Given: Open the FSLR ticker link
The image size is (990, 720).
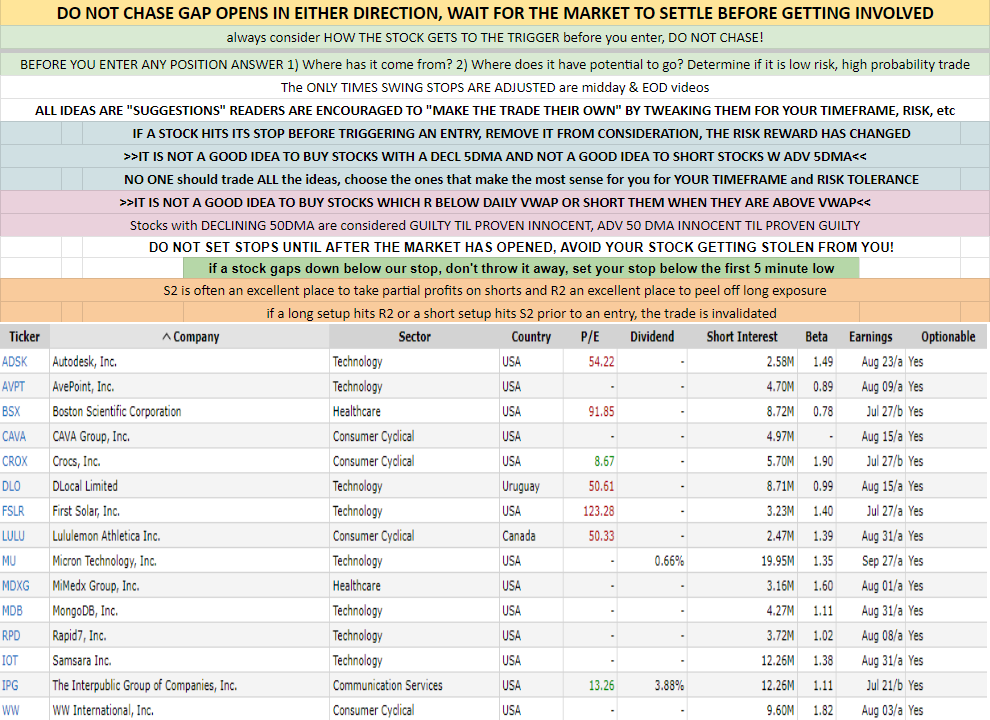Looking at the screenshot, I should click(13, 512).
